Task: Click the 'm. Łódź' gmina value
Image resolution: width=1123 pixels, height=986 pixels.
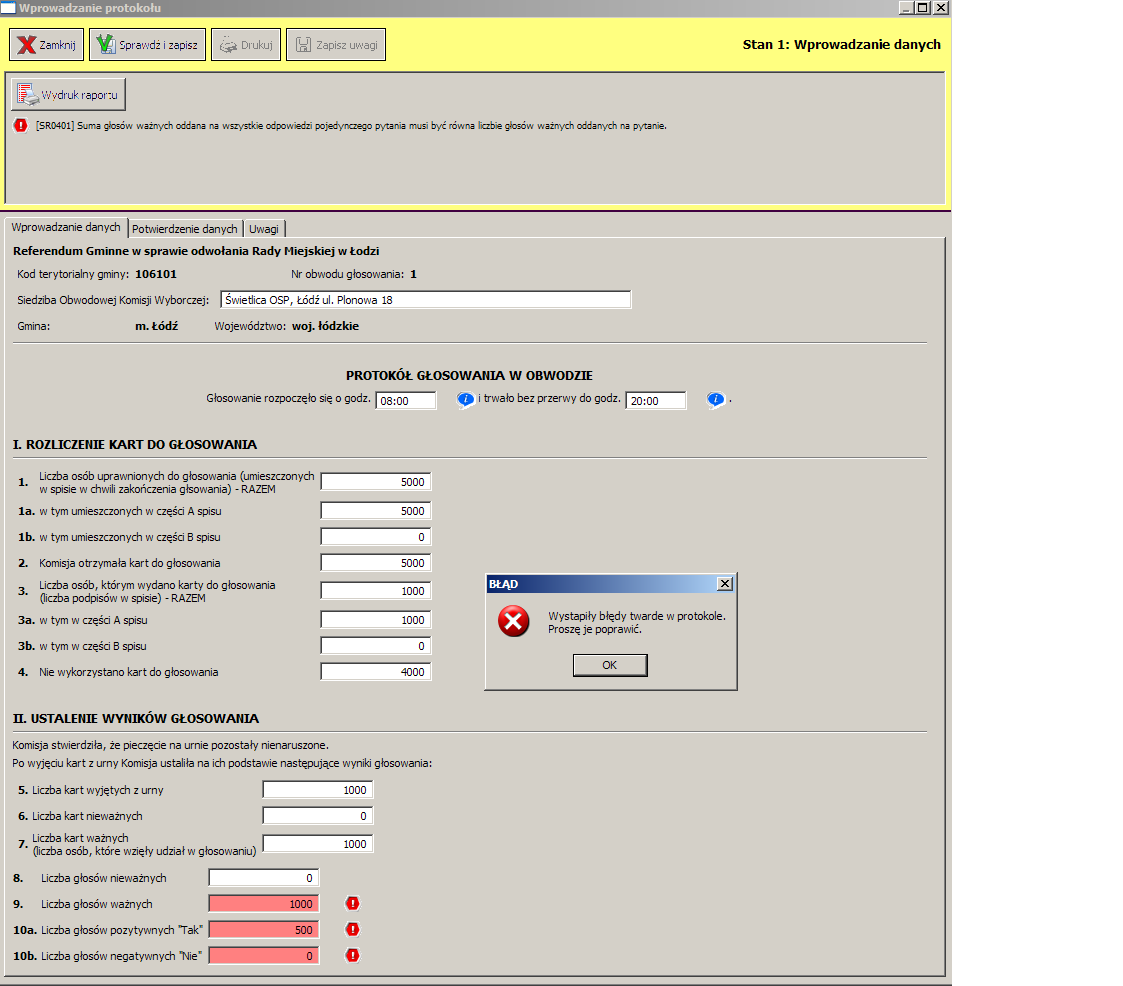Action: 157,326
